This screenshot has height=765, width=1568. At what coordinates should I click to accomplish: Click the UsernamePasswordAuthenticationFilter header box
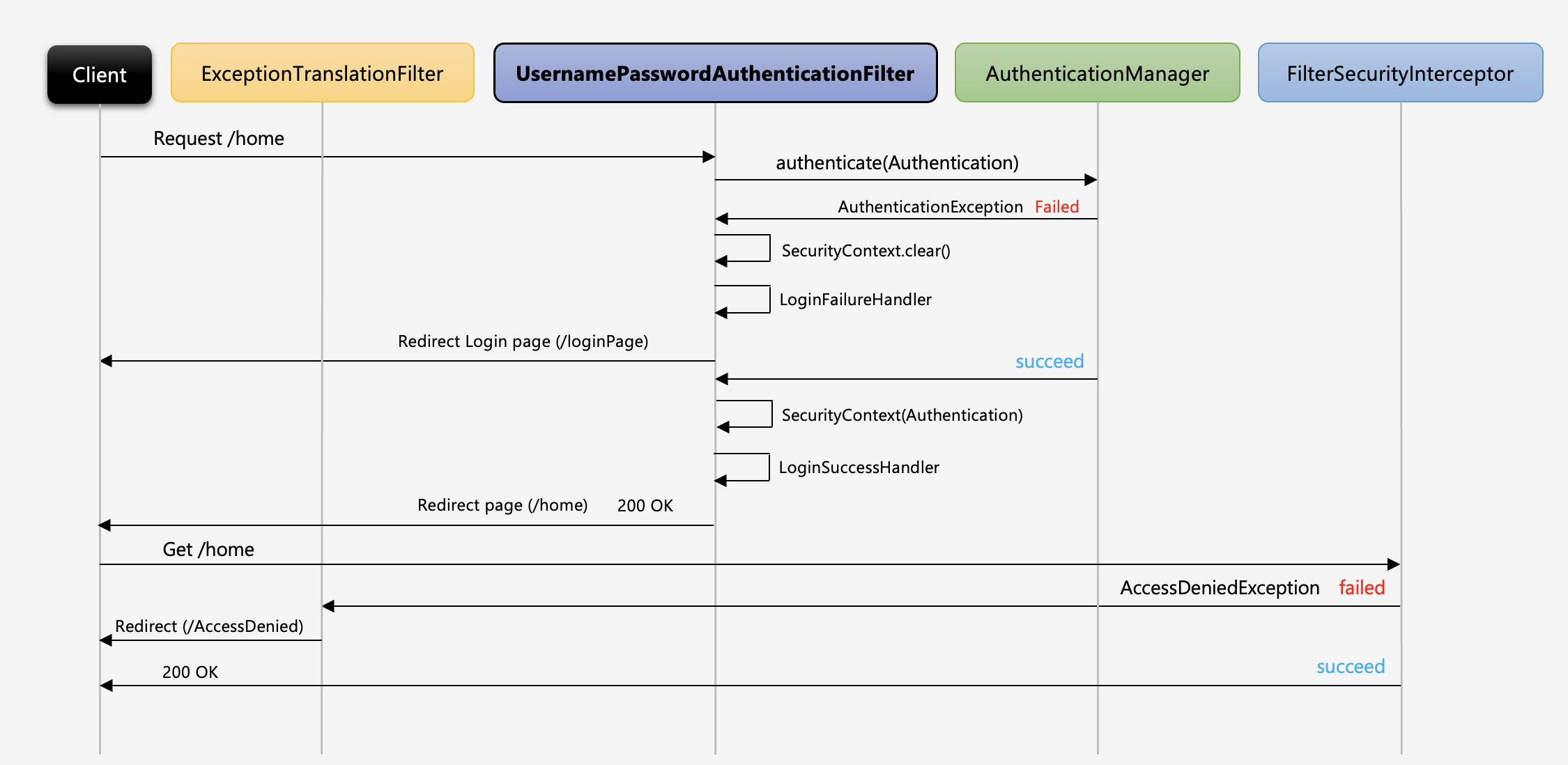[x=714, y=73]
